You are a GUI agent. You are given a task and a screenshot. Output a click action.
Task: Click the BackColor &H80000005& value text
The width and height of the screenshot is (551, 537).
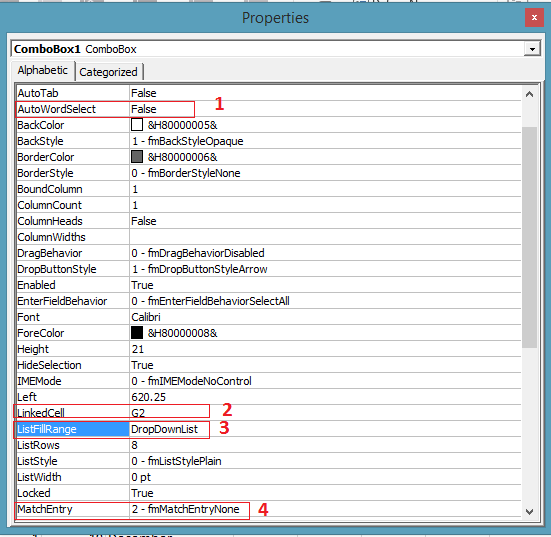[182, 125]
